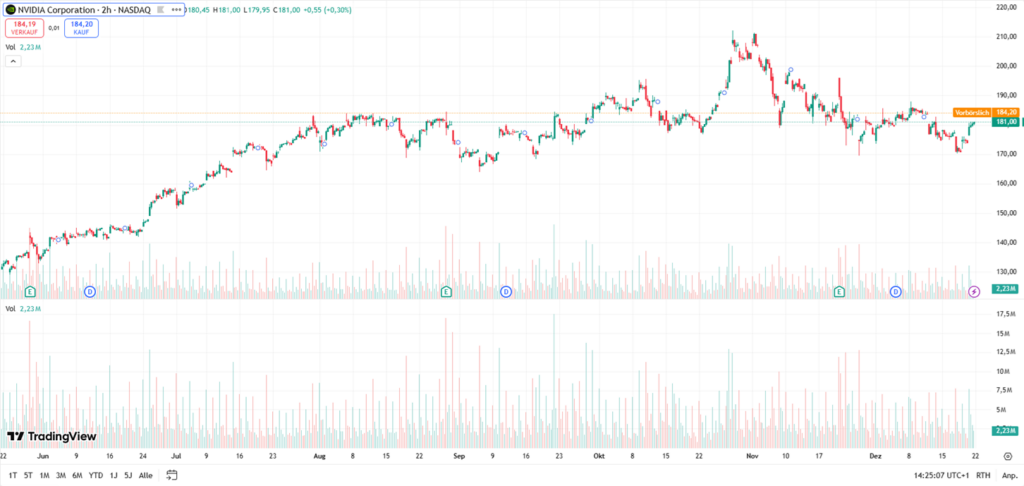The image size is (1024, 486).
Task: Click the 12,5M volume axis label
Action: click(x=1006, y=352)
